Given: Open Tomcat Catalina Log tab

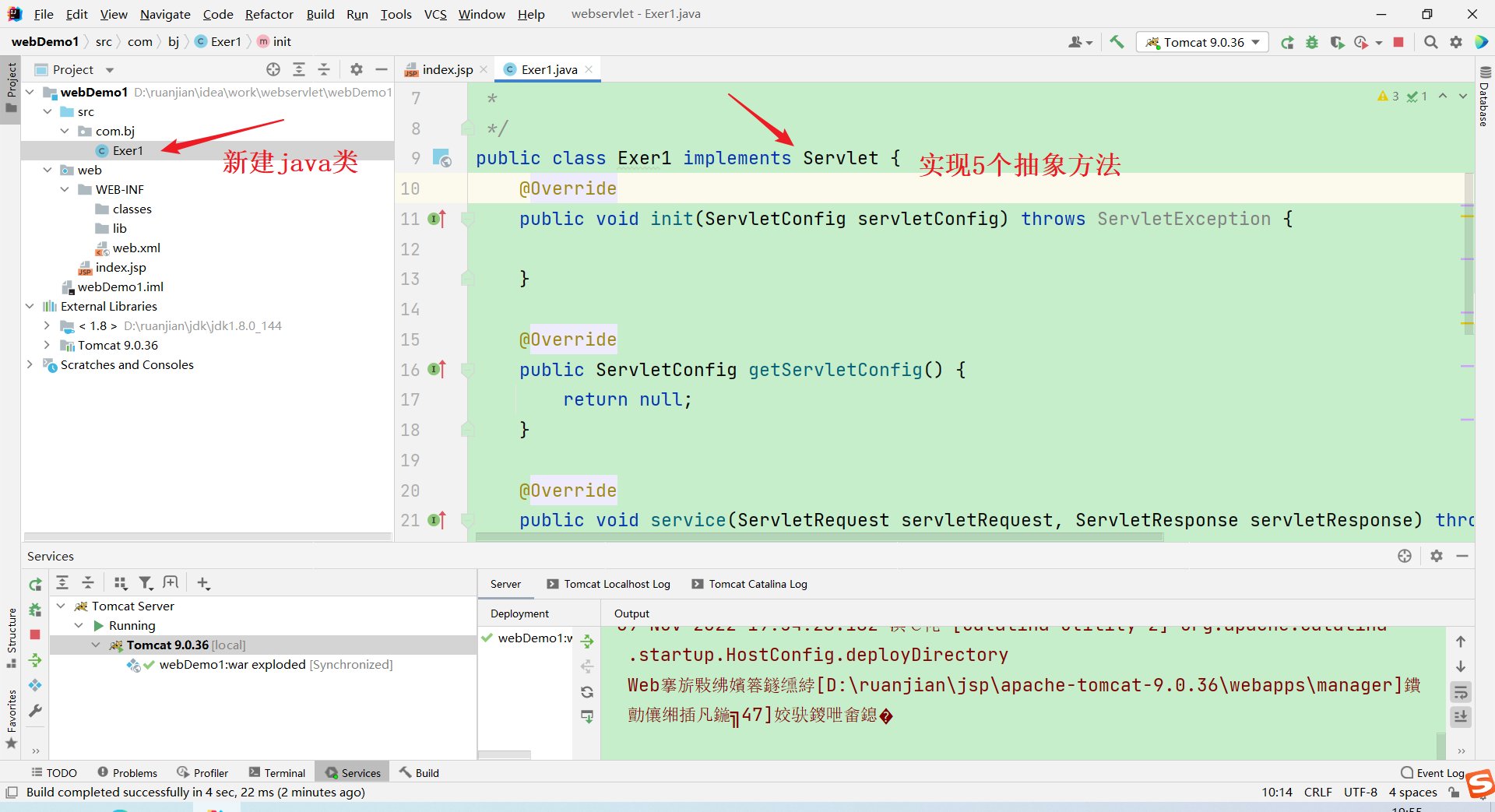Looking at the screenshot, I should coord(749,584).
